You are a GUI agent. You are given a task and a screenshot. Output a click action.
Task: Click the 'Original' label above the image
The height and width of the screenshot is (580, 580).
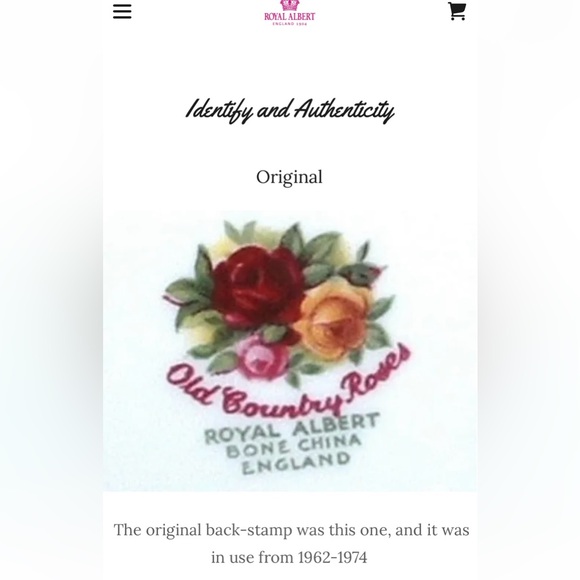289,177
